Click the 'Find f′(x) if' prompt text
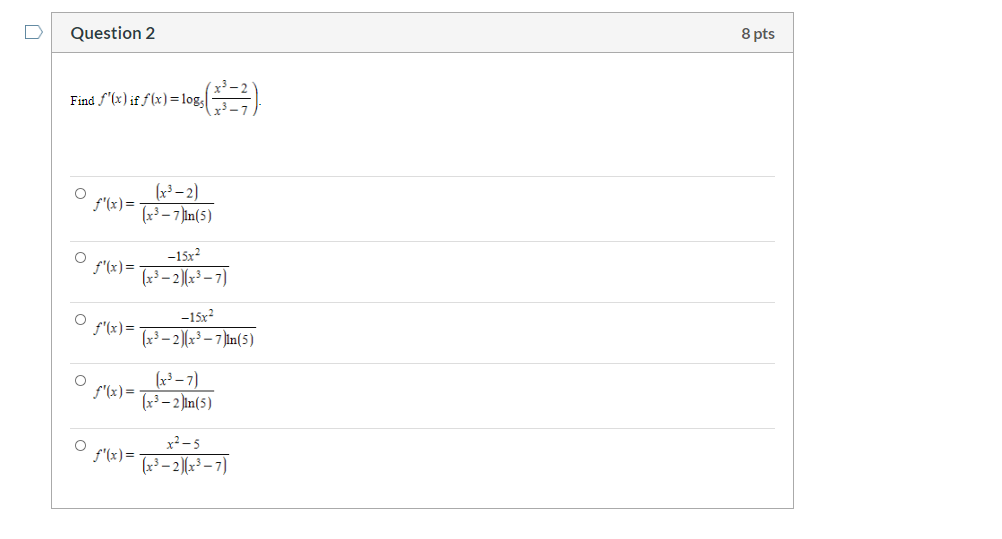This screenshot has width=1002, height=539. [105, 100]
